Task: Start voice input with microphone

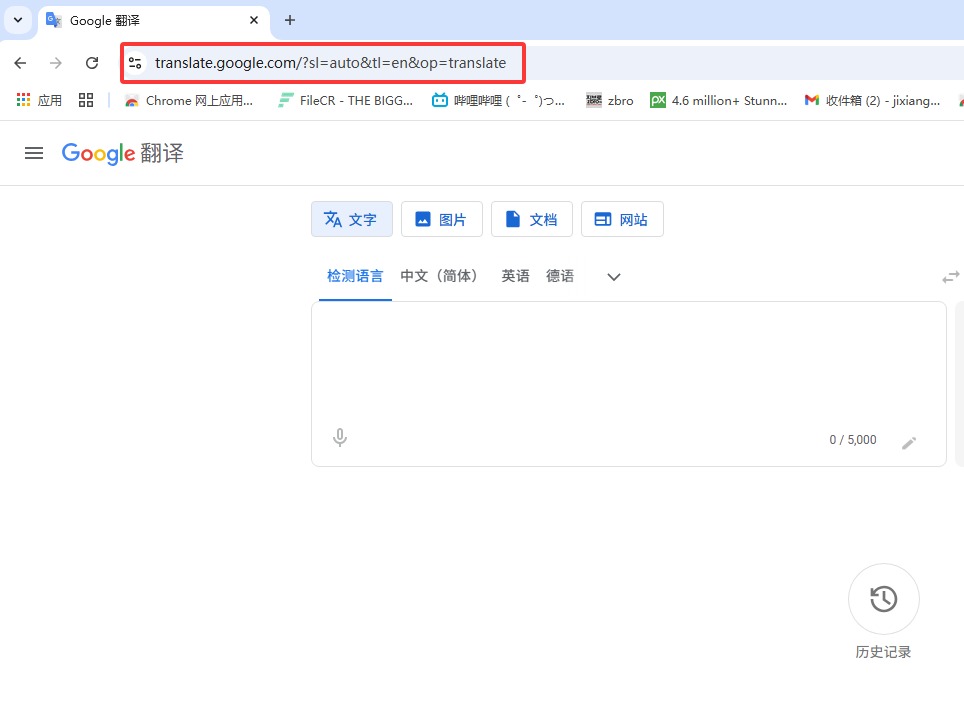Action: pos(340,438)
